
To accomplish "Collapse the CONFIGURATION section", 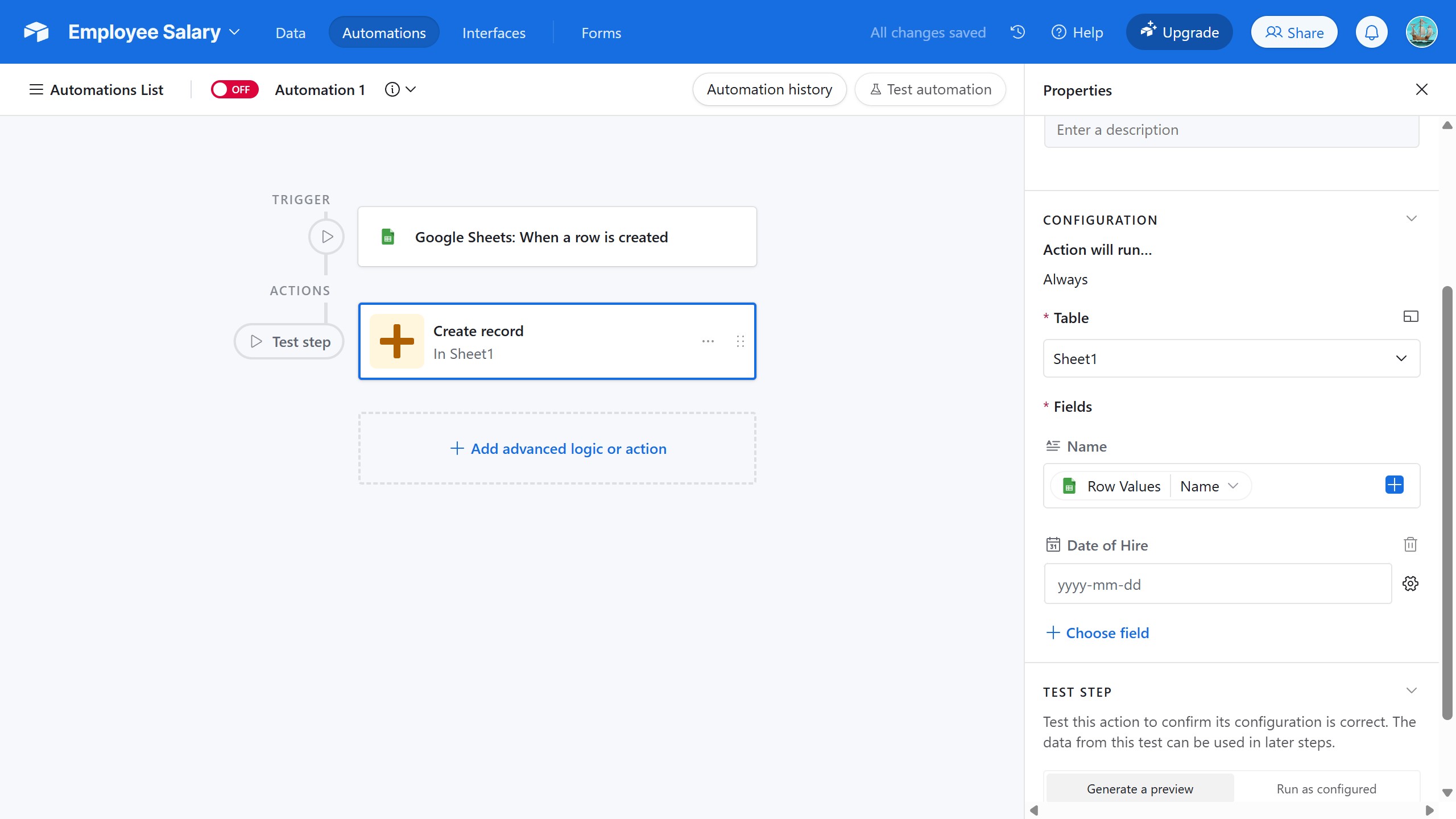I will (x=1411, y=219).
